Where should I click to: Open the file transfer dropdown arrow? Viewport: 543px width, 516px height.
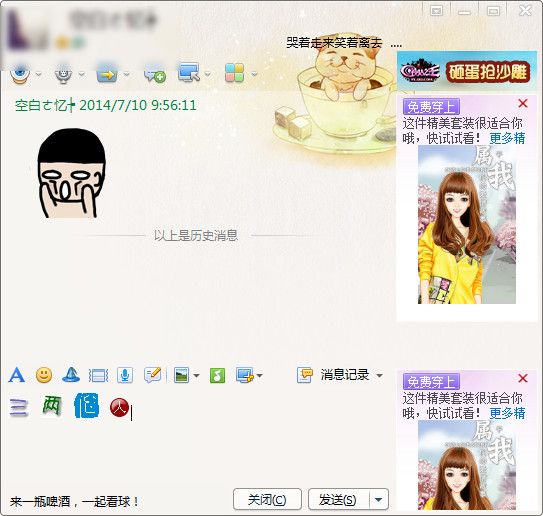(x=126, y=74)
